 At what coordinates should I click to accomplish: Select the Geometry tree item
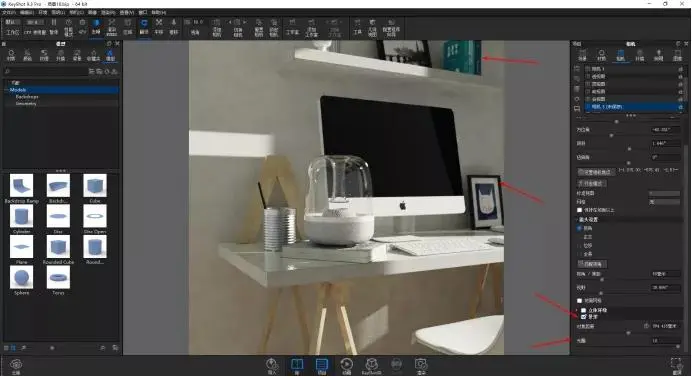(26, 104)
